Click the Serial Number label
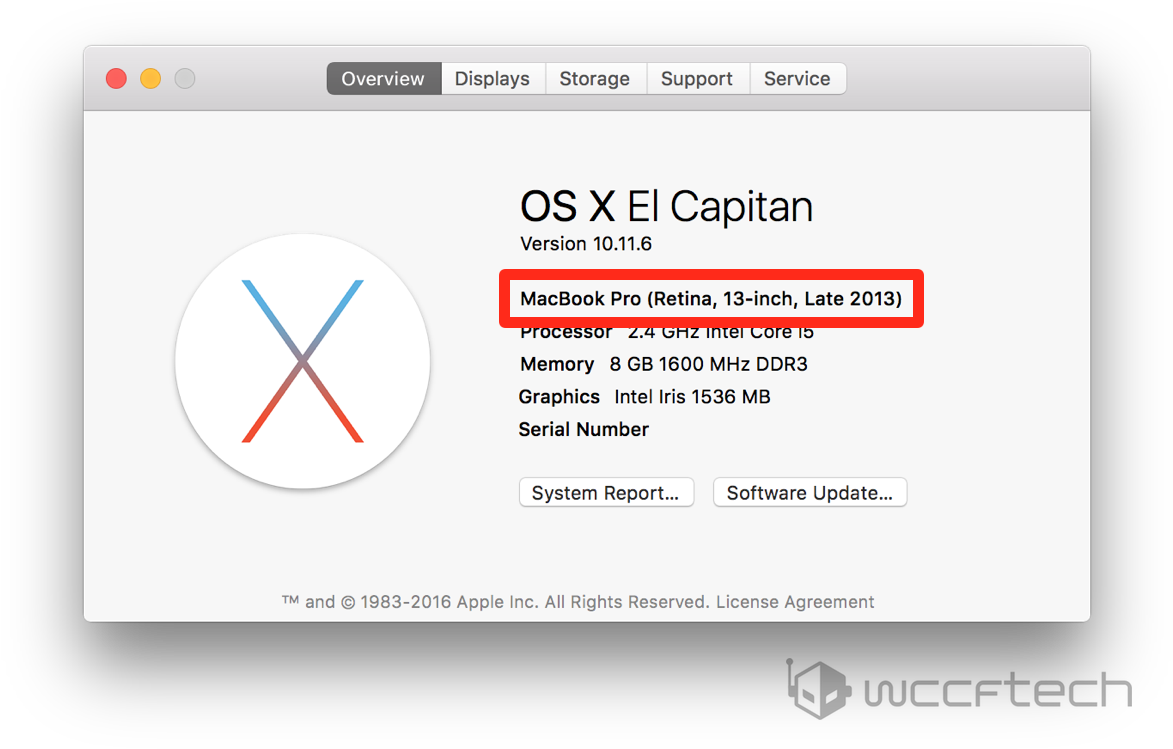 point(584,429)
